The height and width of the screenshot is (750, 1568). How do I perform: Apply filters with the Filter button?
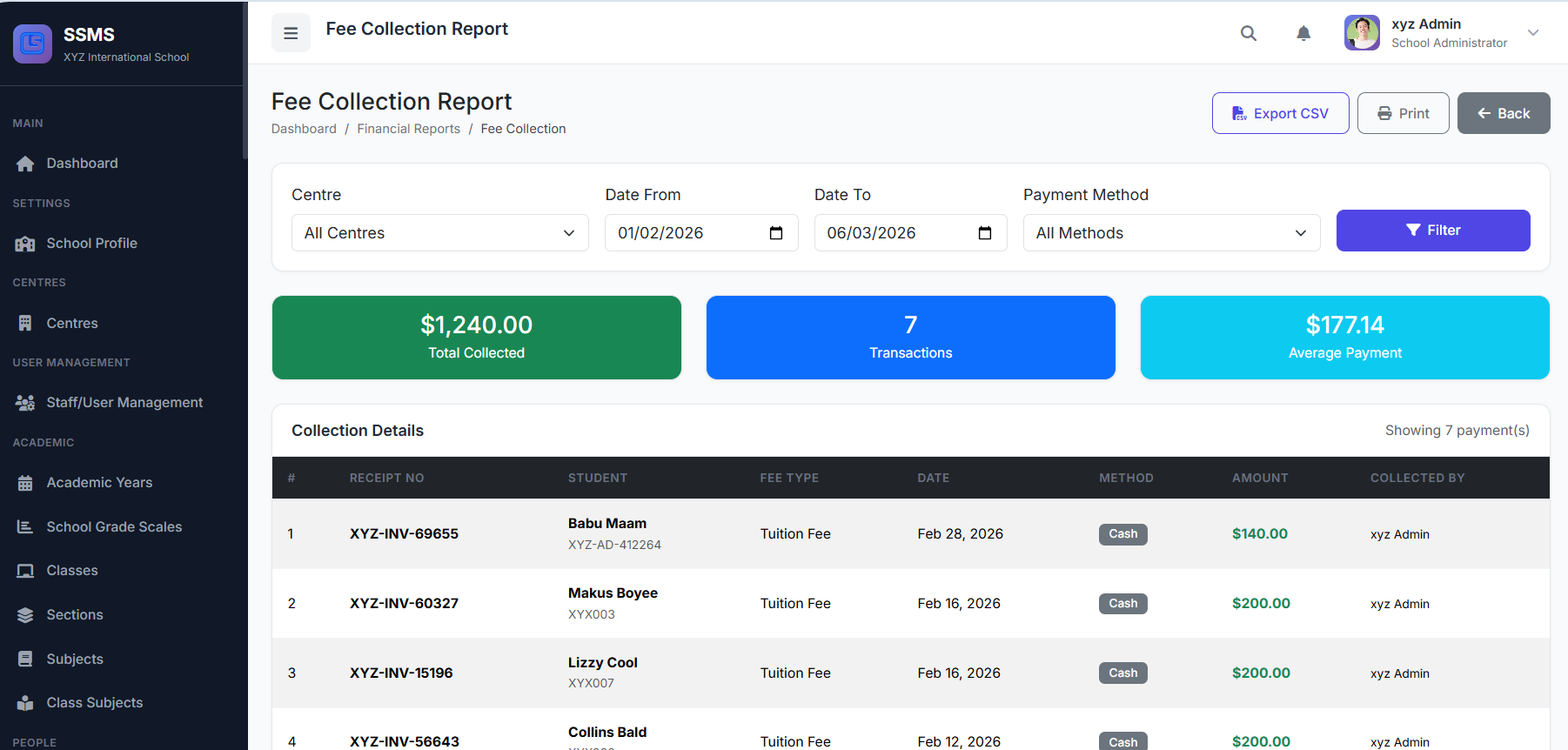coord(1432,231)
